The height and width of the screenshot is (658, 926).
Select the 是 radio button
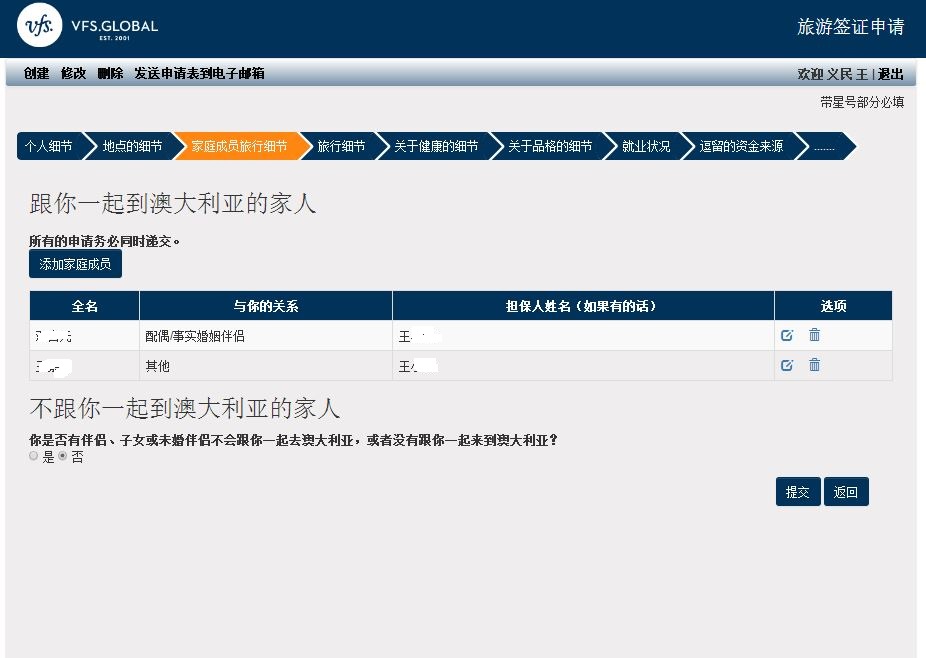[34, 456]
